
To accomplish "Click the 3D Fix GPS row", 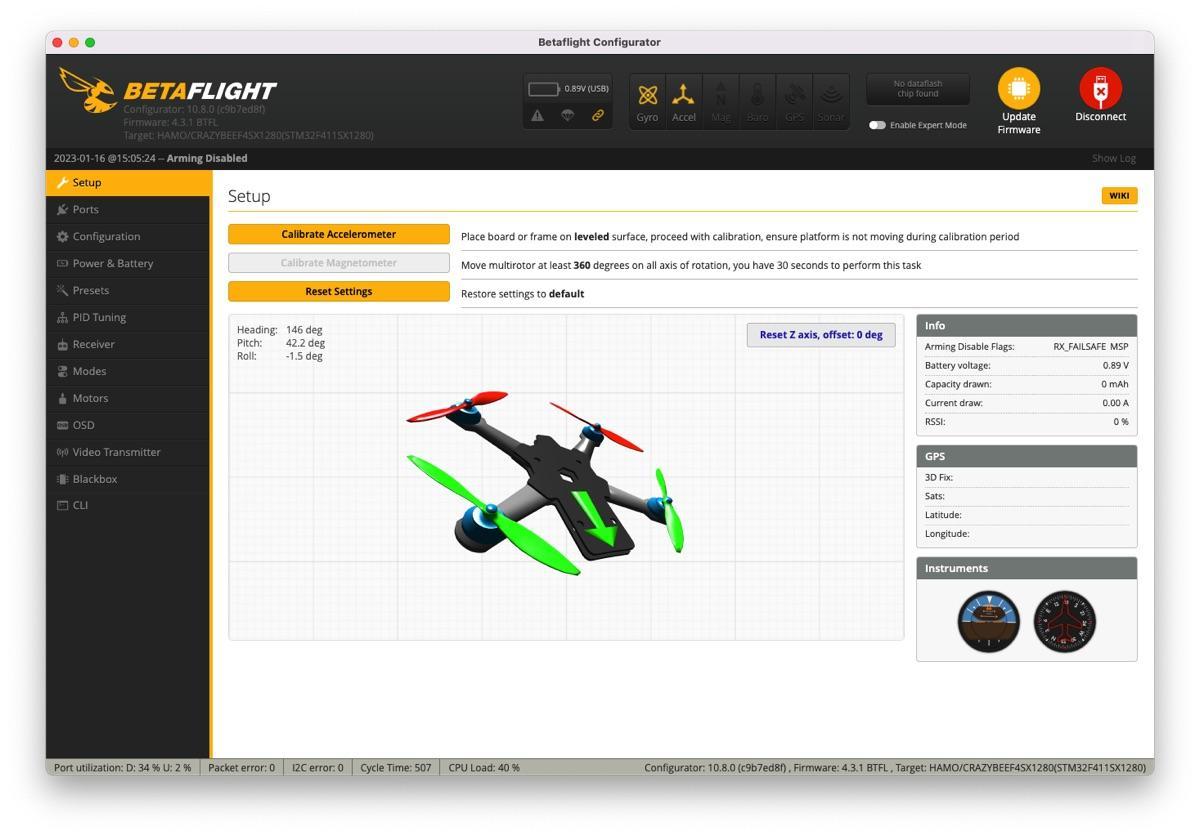I will (1026, 478).
